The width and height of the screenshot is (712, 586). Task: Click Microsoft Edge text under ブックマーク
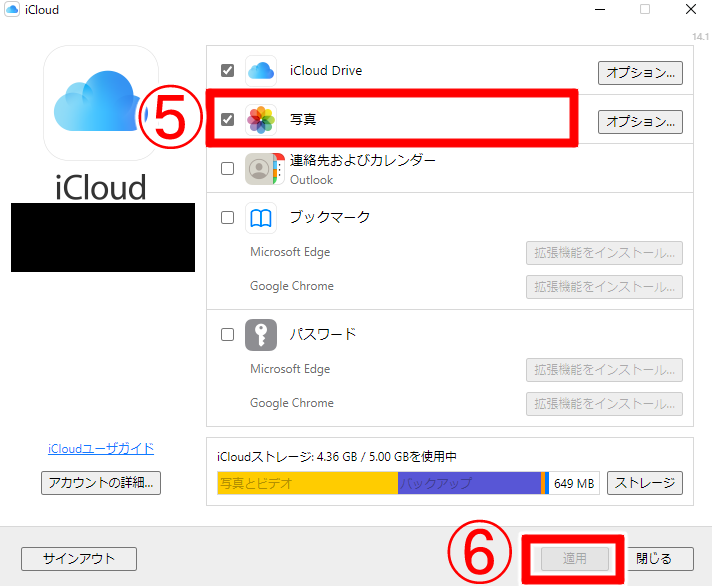[290, 252]
